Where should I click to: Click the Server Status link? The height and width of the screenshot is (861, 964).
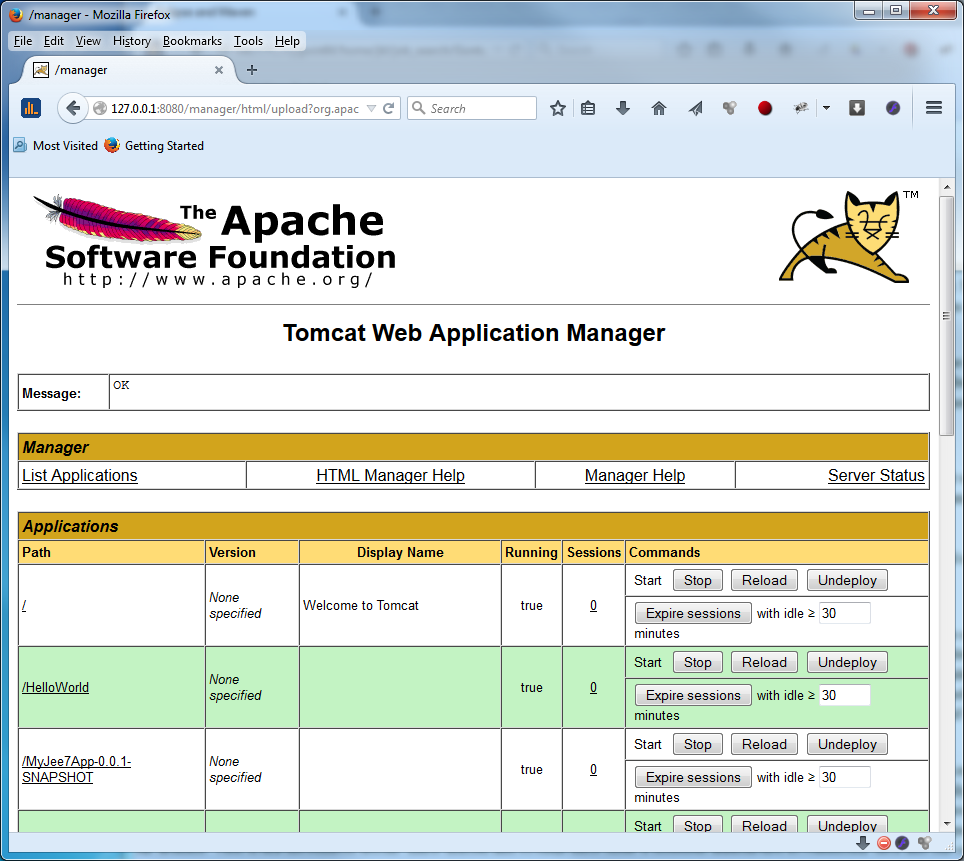pyautogui.click(x=876, y=476)
